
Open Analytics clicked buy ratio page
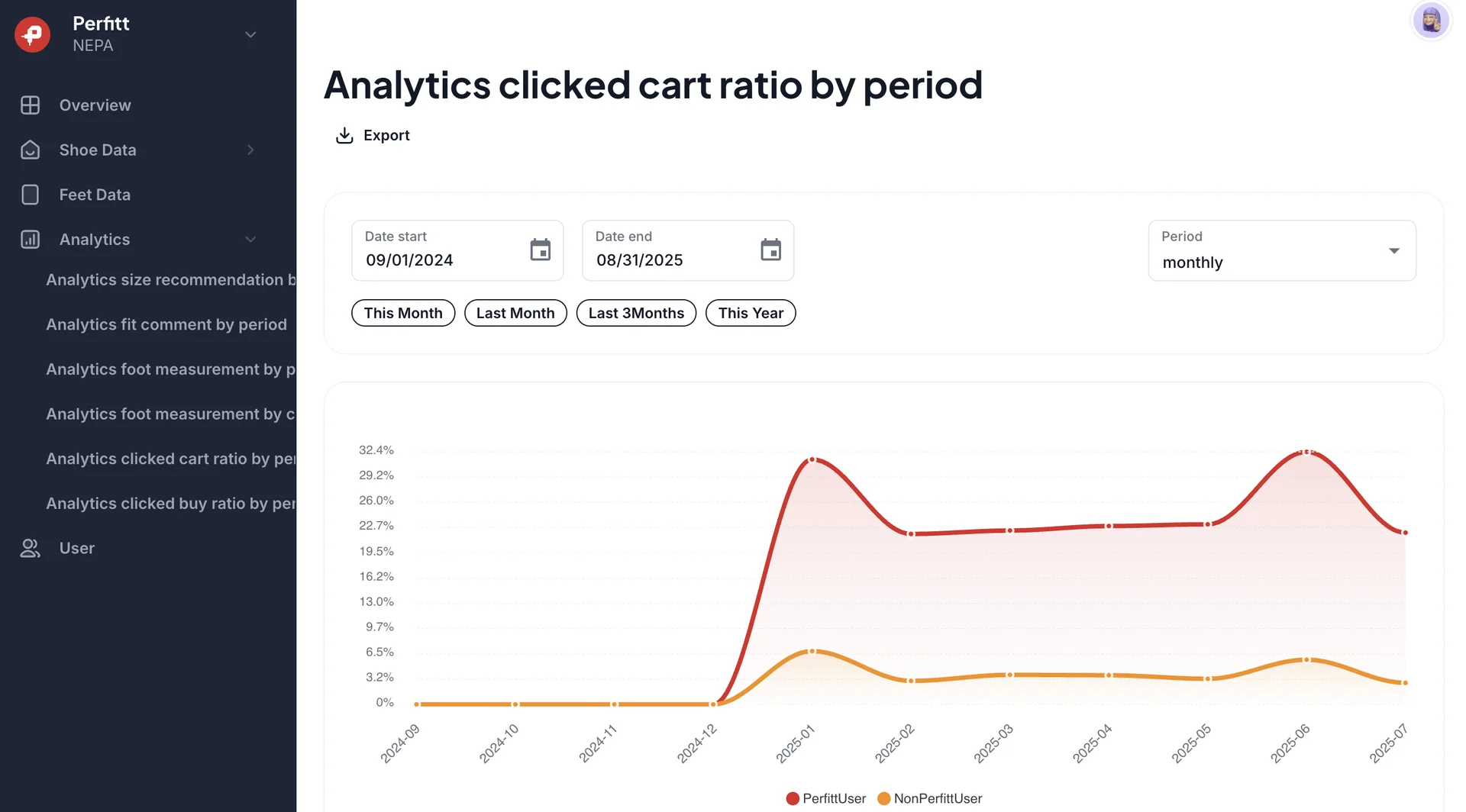170,504
